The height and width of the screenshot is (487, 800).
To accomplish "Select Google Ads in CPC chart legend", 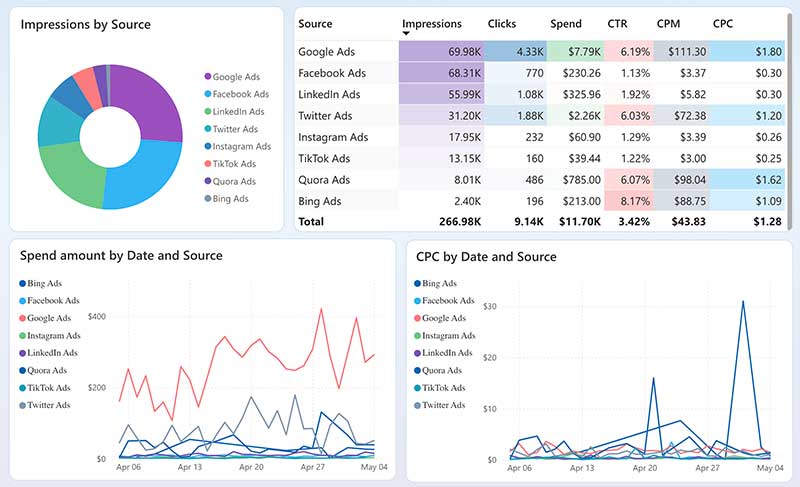I will [x=440, y=318].
